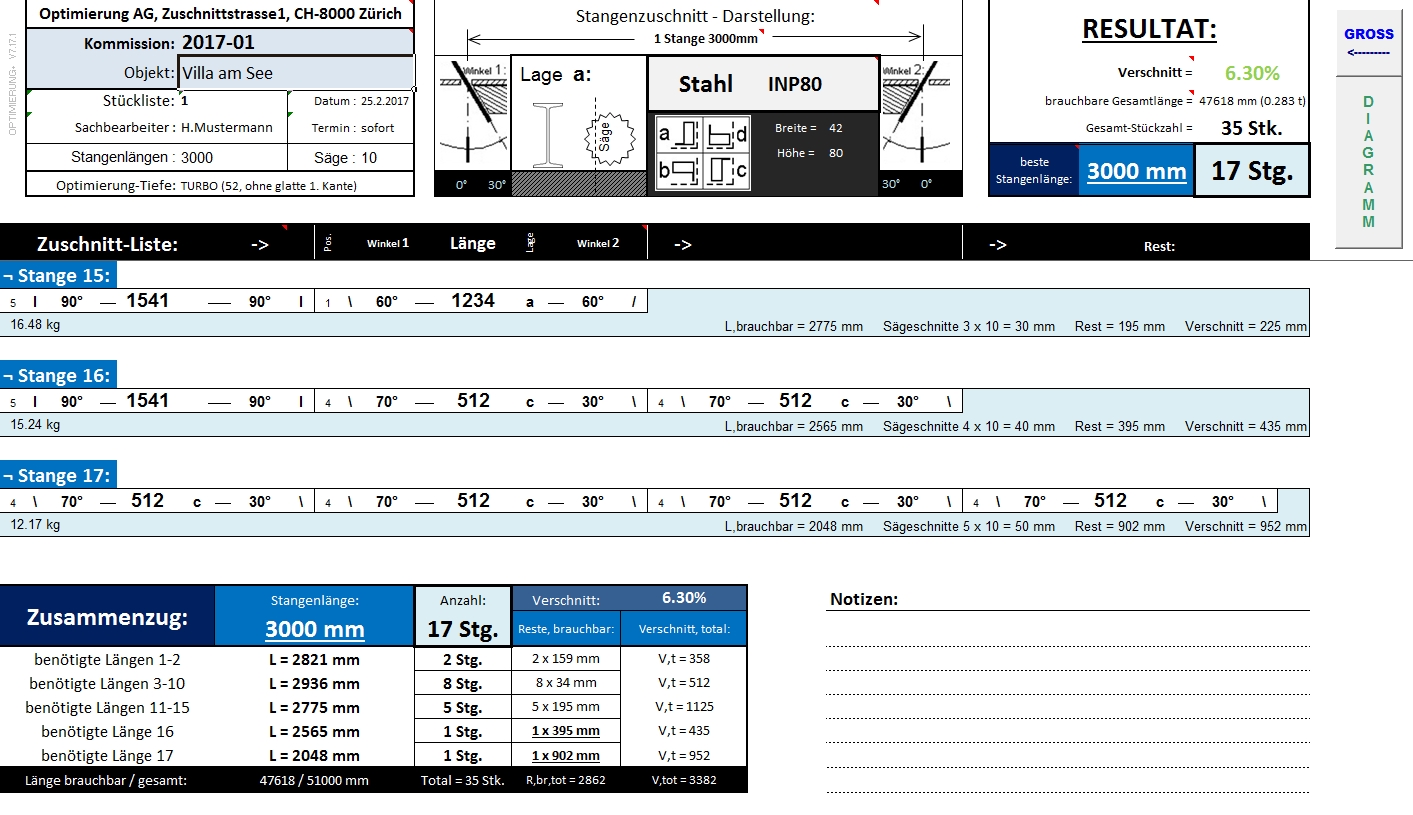Click the Zusammenzug title cell

(107, 616)
